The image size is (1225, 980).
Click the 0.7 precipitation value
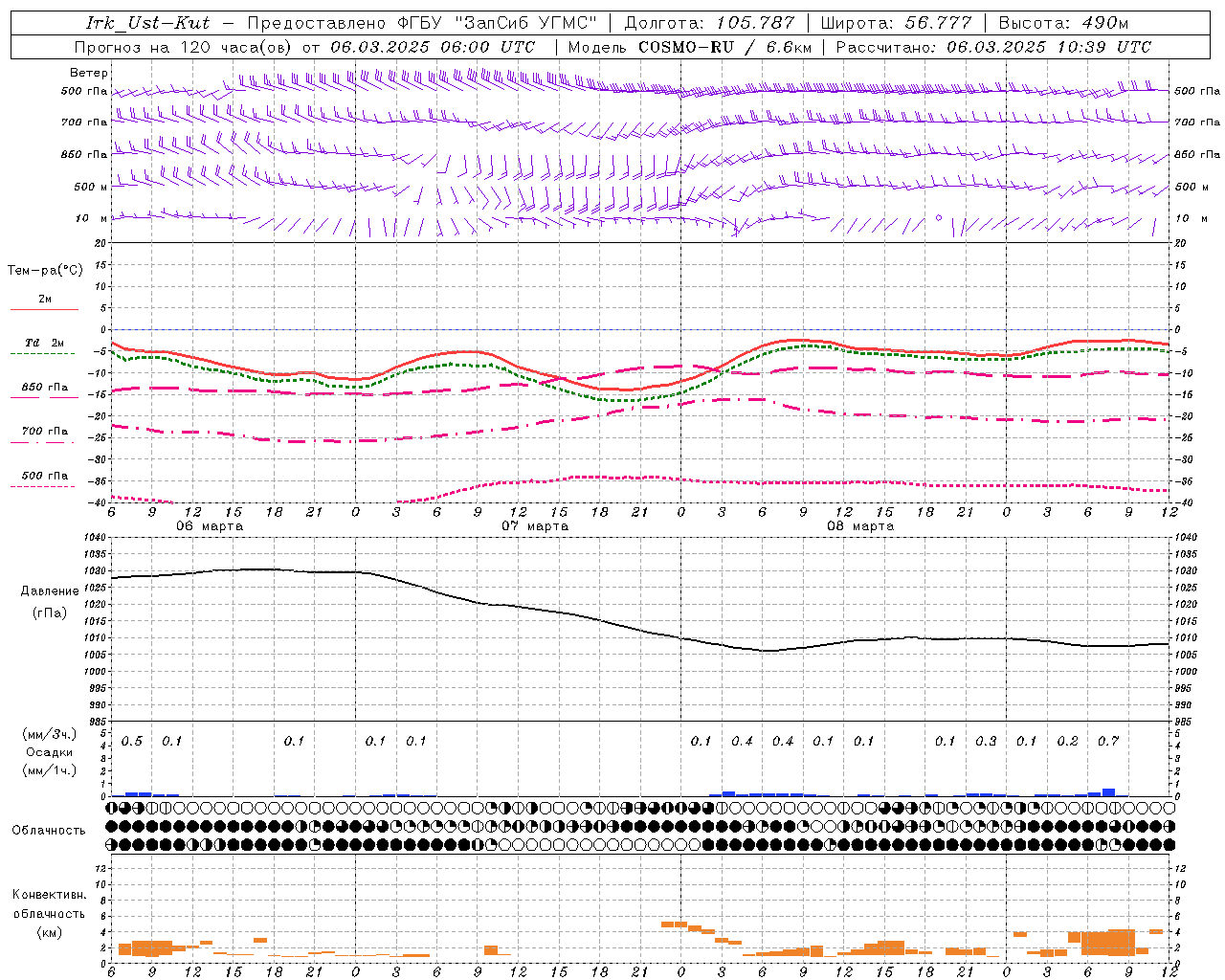point(1108,742)
